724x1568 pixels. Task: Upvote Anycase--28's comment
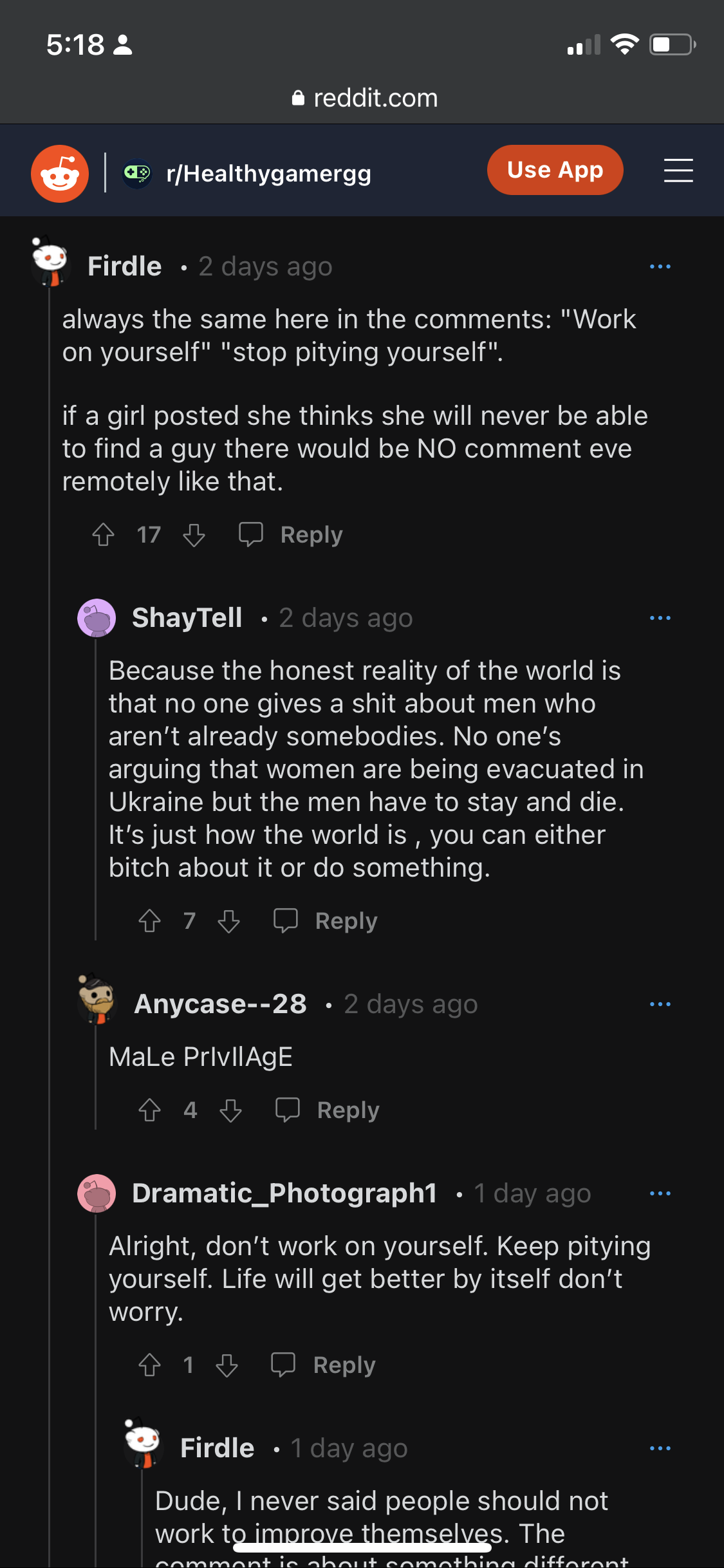pyautogui.click(x=150, y=1110)
